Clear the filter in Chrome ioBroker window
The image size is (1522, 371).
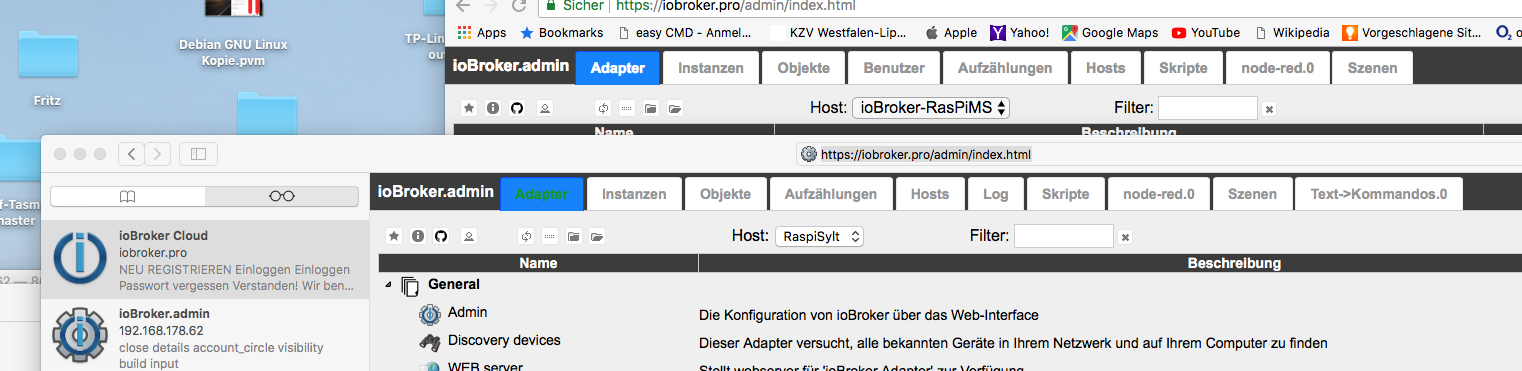1269,108
